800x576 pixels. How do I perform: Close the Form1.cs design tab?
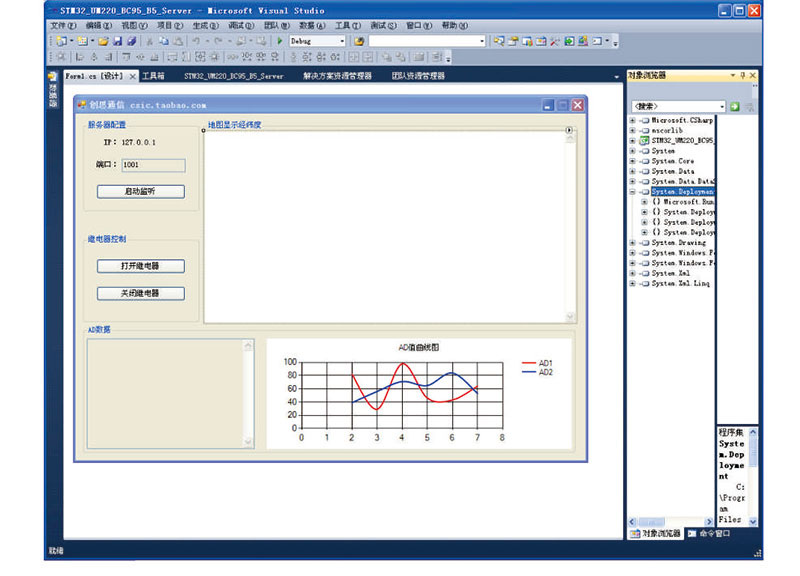point(133,77)
